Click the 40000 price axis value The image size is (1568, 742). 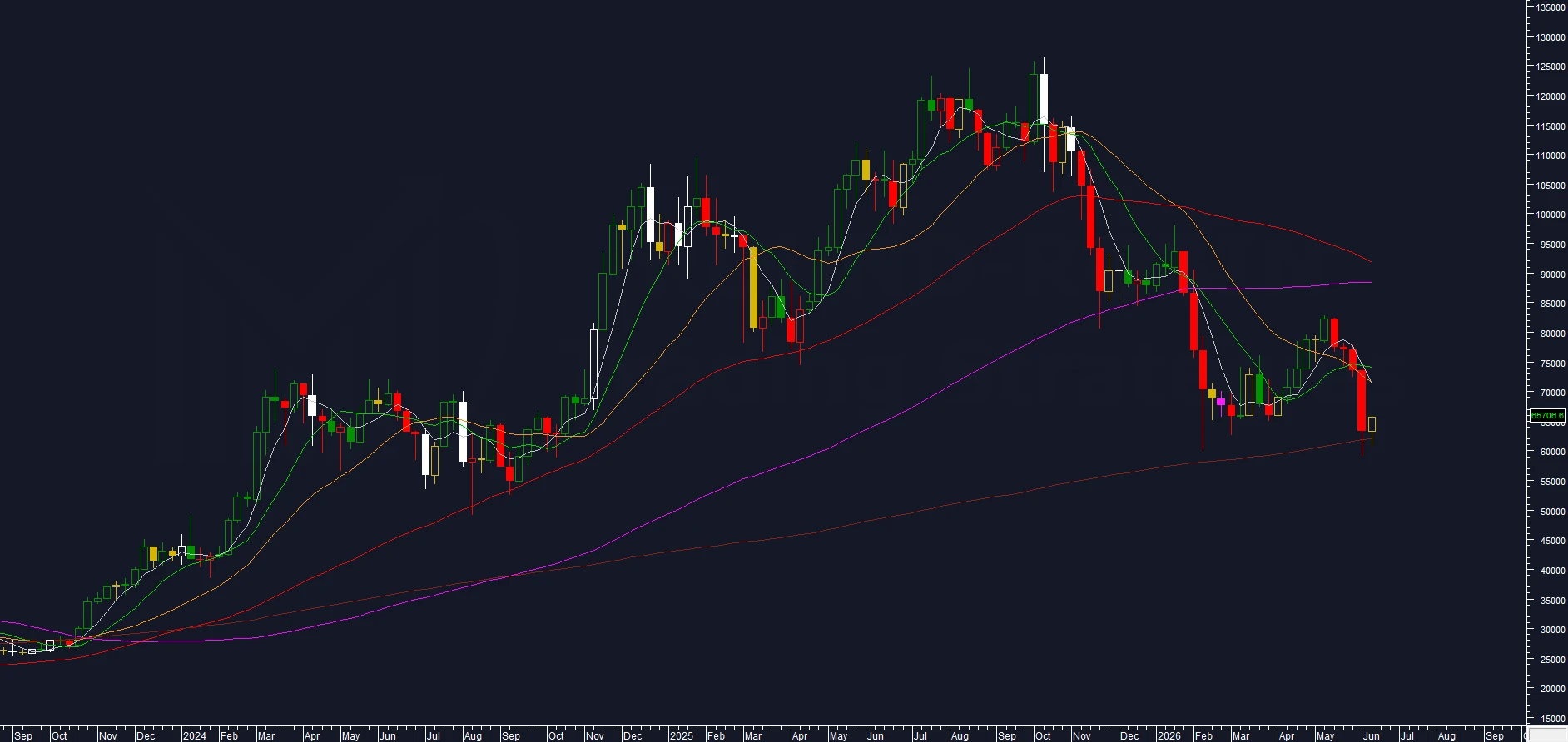tap(1552, 571)
